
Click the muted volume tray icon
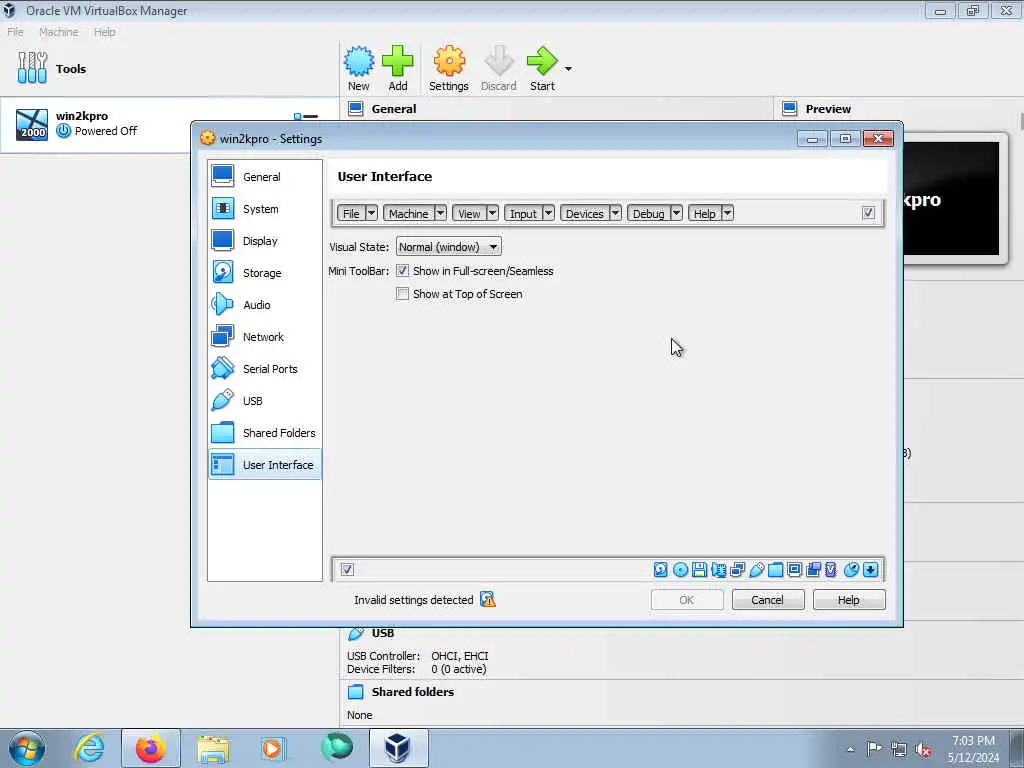tap(923, 750)
